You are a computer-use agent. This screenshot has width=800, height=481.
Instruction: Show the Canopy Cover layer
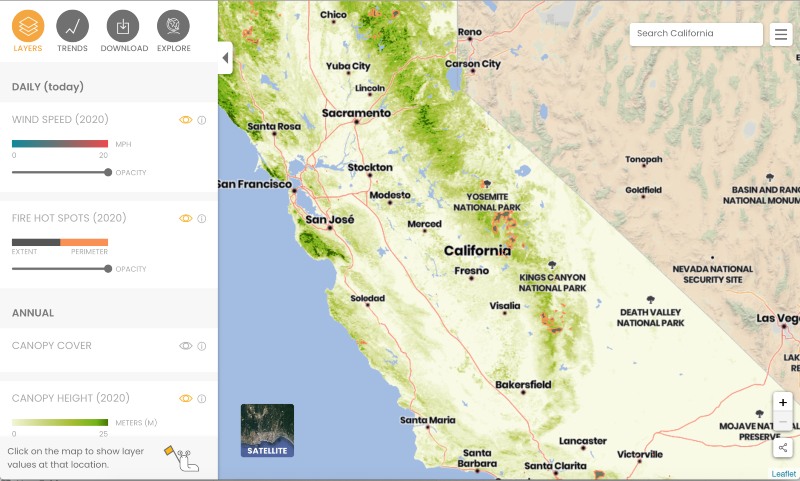(x=185, y=346)
